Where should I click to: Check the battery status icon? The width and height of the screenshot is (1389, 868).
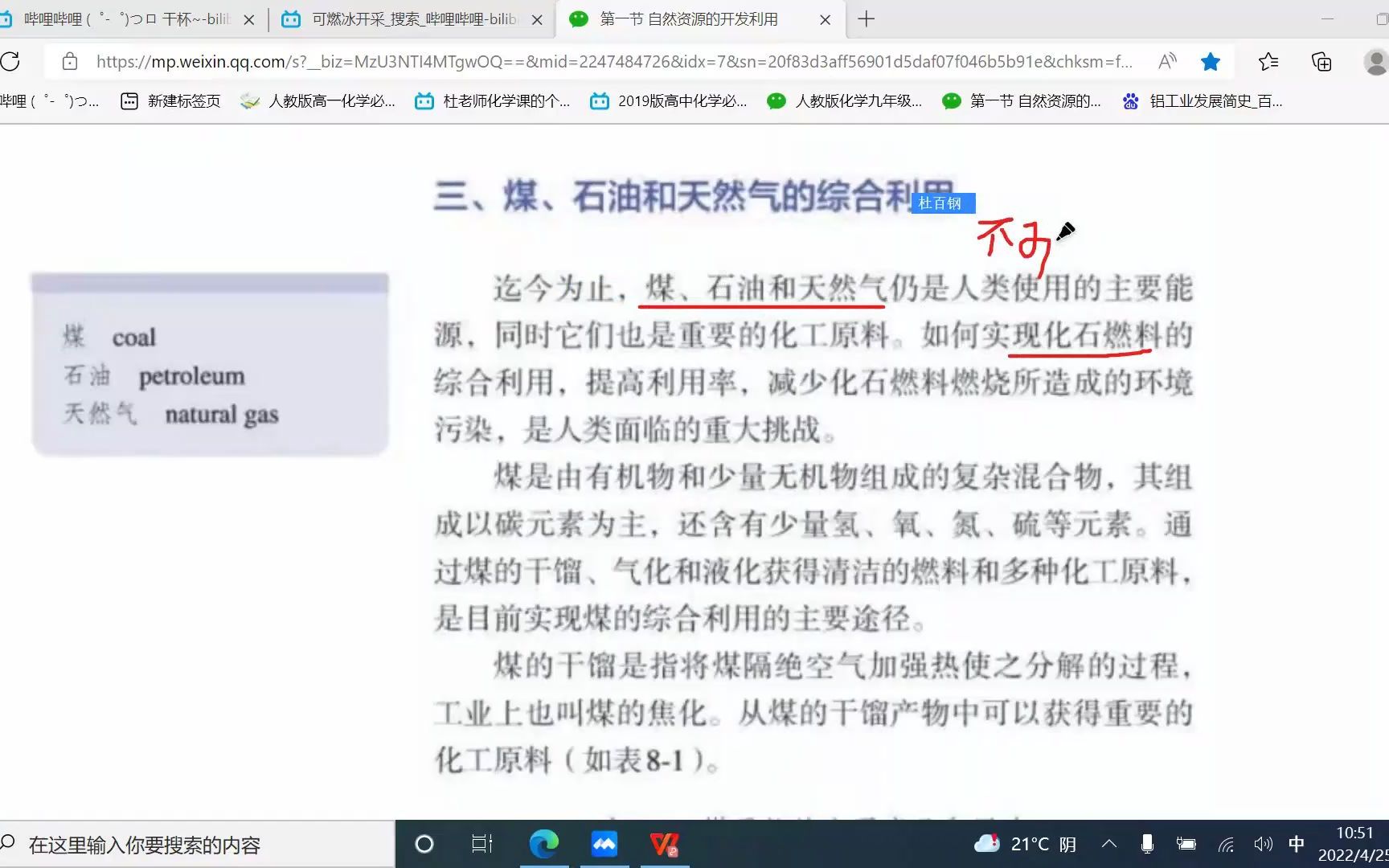coord(1186,844)
